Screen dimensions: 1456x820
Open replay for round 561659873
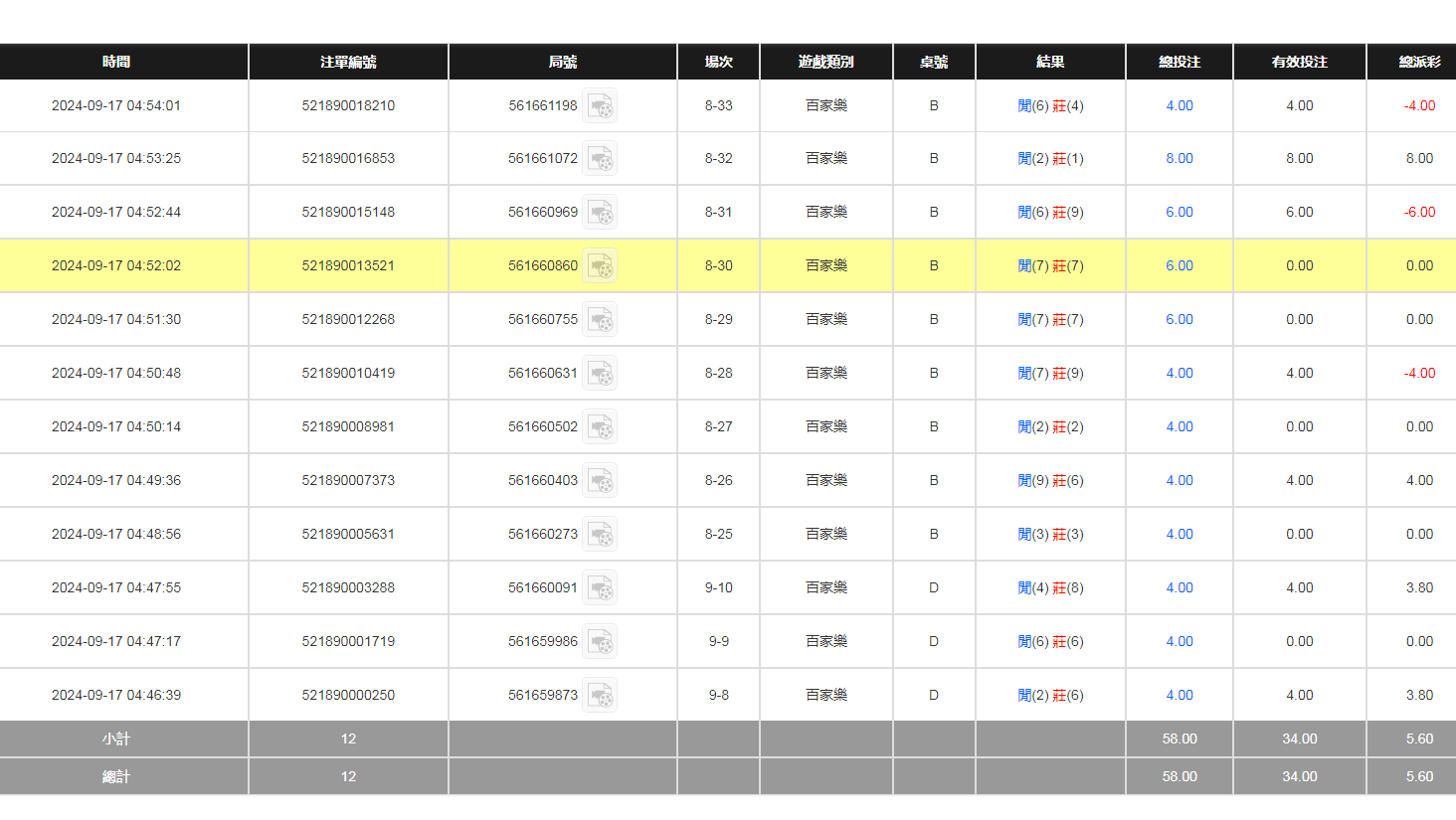600,696
